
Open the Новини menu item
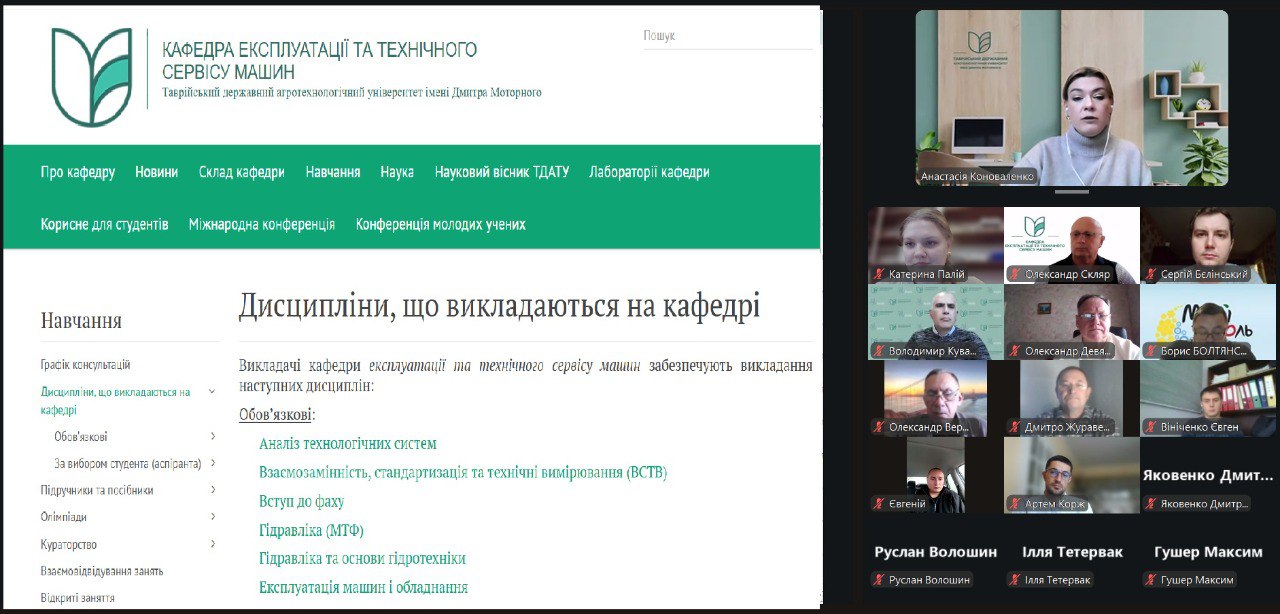157,172
